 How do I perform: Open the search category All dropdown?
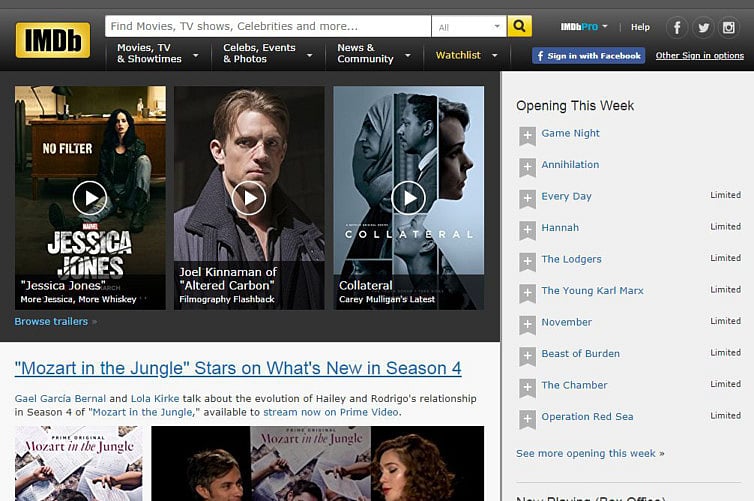(469, 27)
